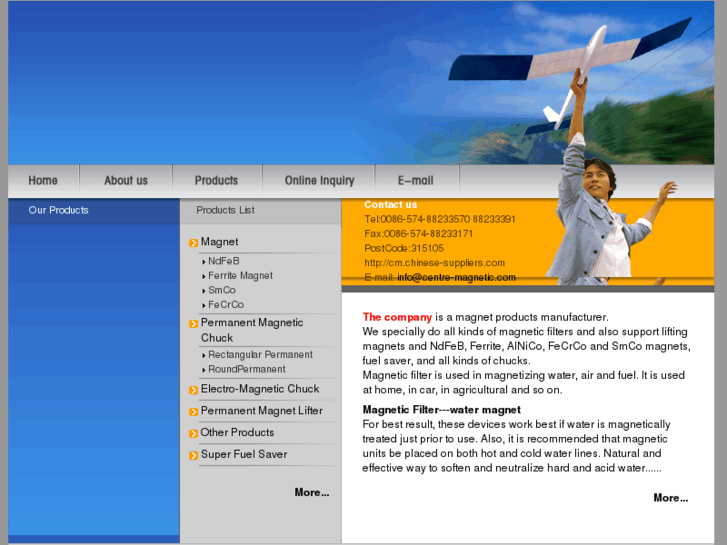Click the orange arrow icon beside Other Products
The height and width of the screenshot is (545, 727).
(193, 434)
